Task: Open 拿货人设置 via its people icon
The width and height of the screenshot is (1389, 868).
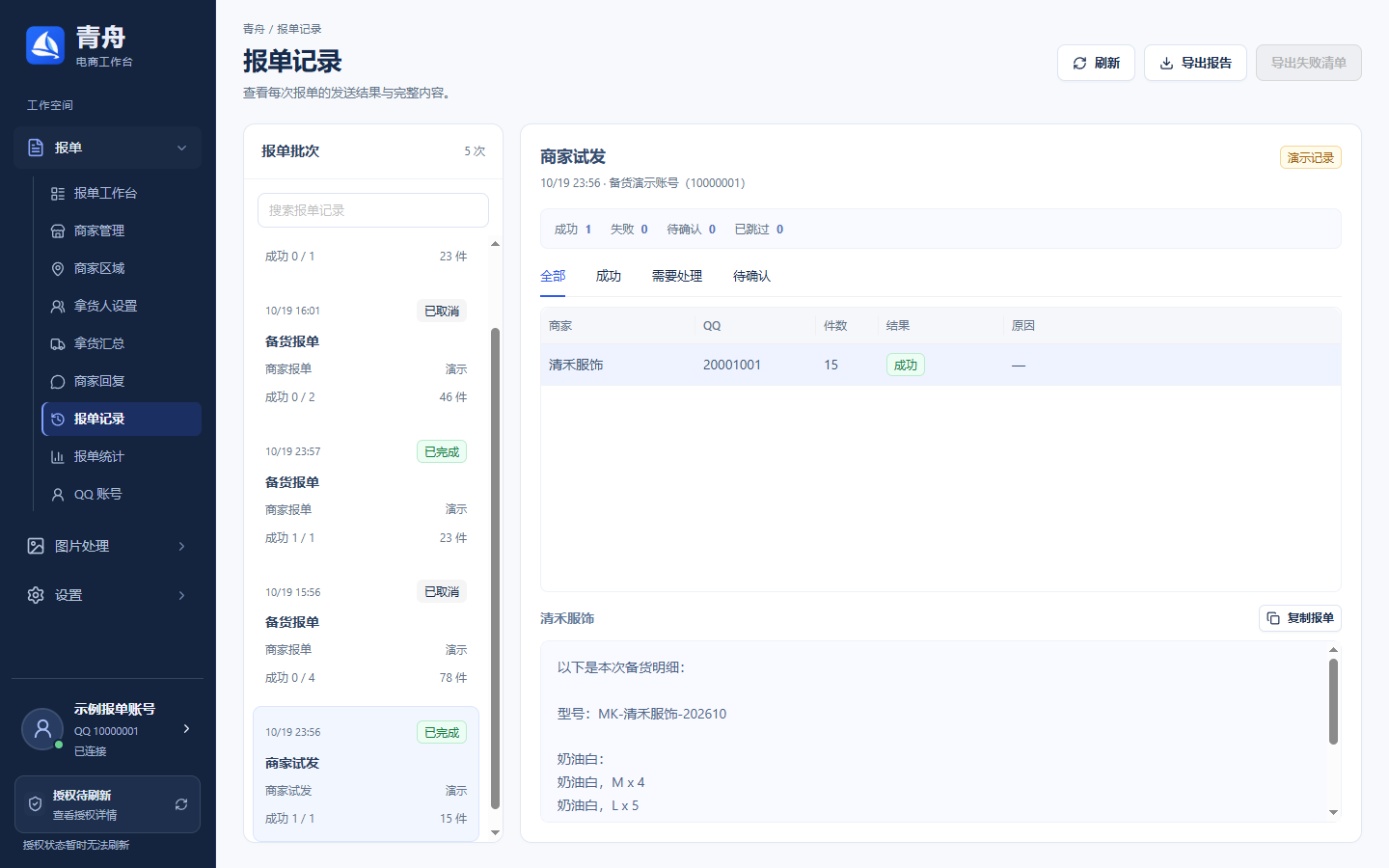Action: tap(58, 306)
